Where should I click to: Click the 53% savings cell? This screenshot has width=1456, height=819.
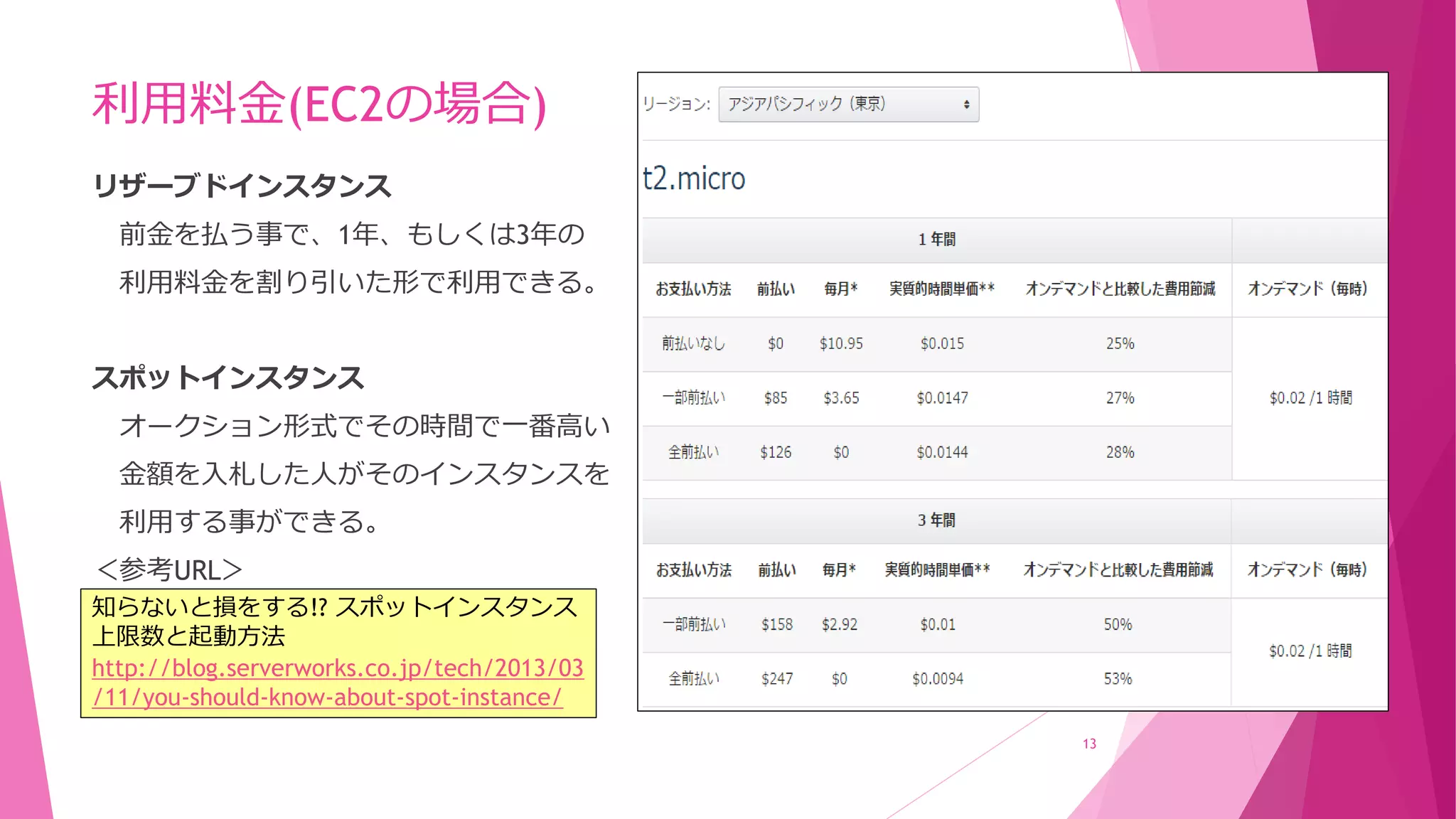tap(1118, 680)
